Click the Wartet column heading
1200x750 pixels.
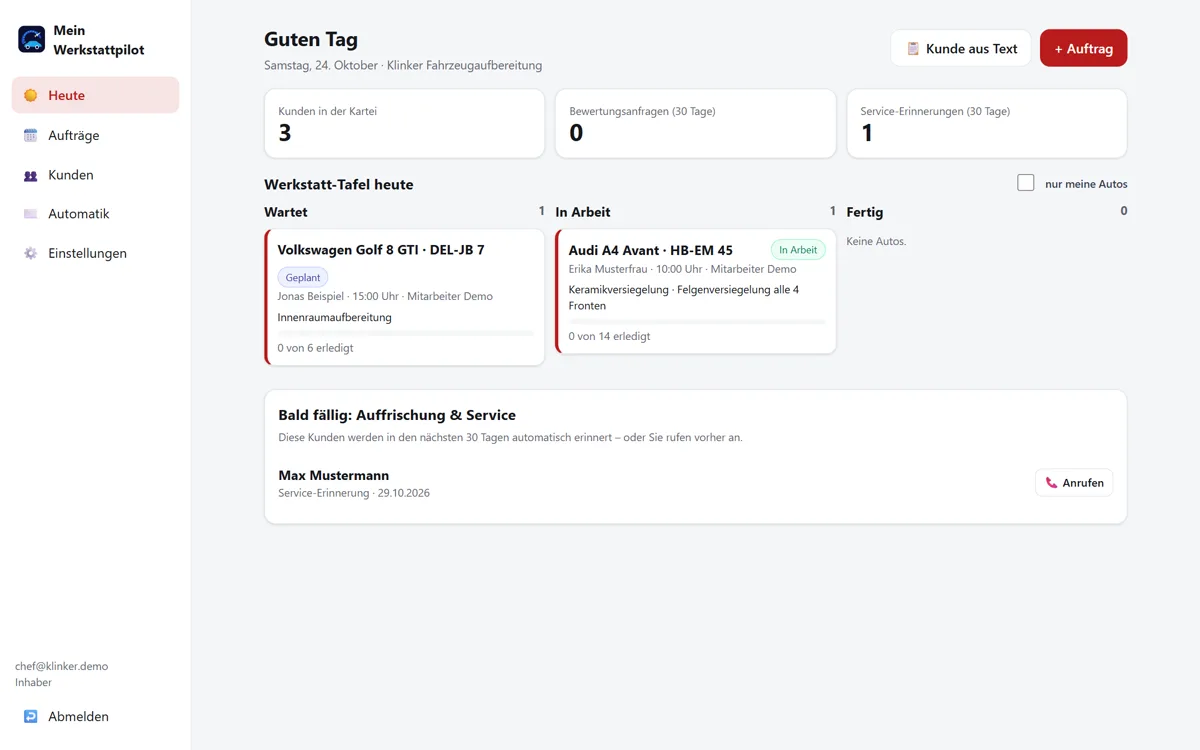(x=286, y=212)
